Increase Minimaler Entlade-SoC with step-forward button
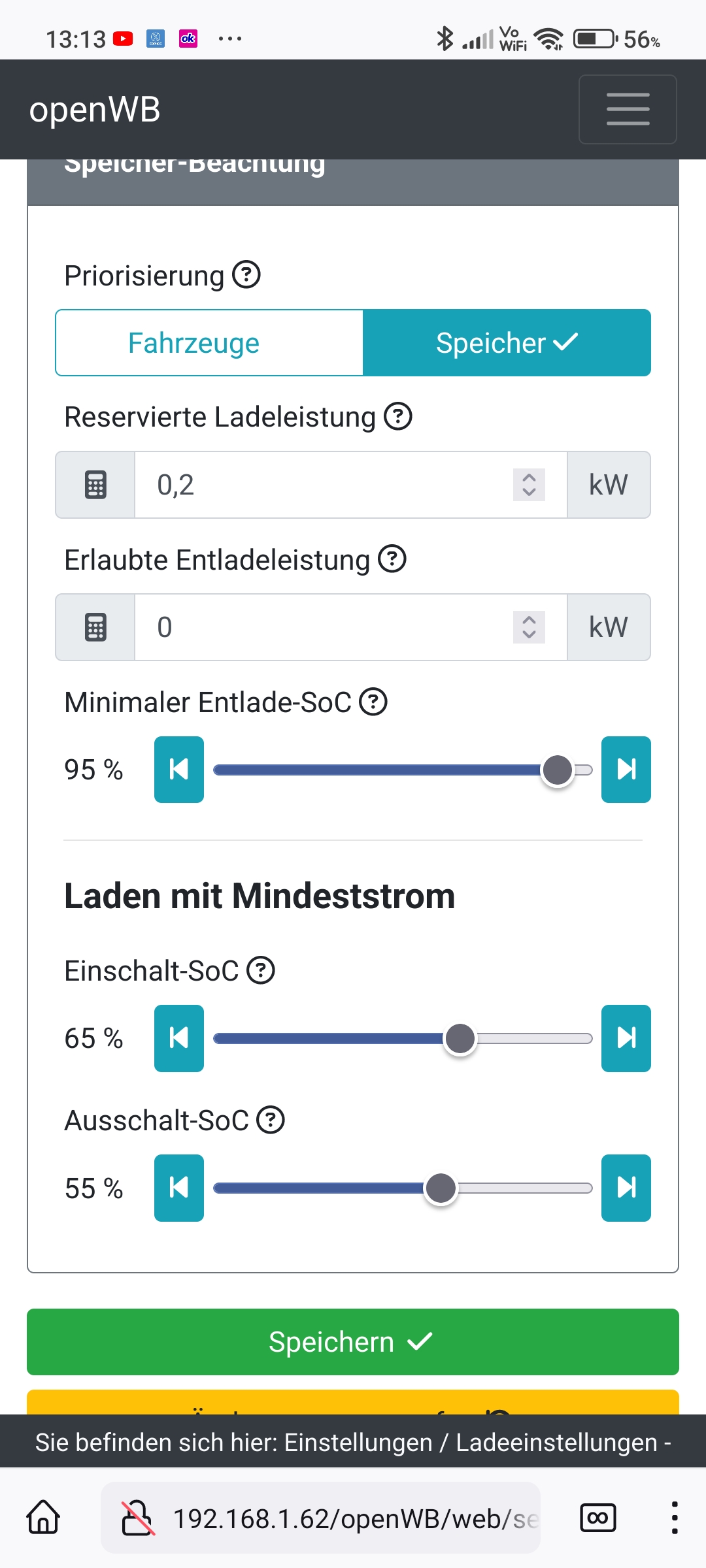 (x=626, y=770)
